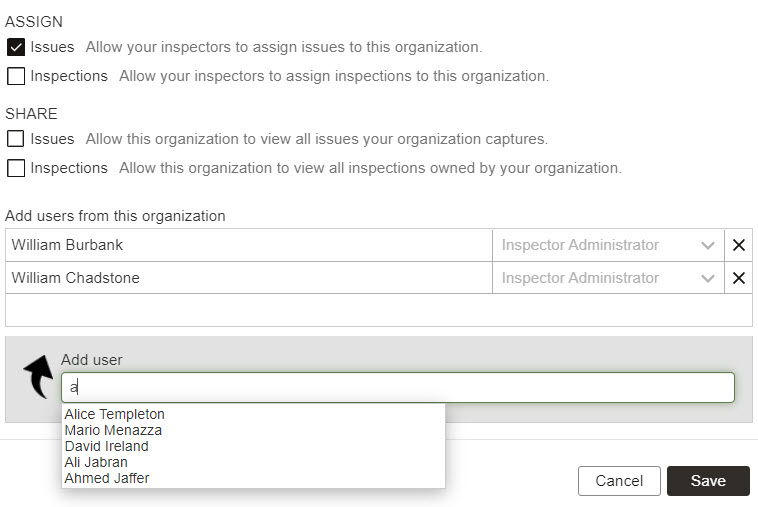
Task: Open role dropdown for William Burbank
Action: tap(608, 245)
